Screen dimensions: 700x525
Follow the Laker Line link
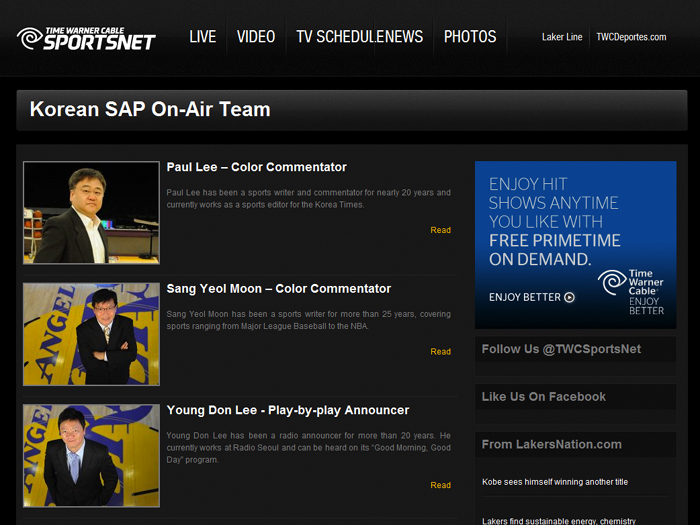coord(562,37)
